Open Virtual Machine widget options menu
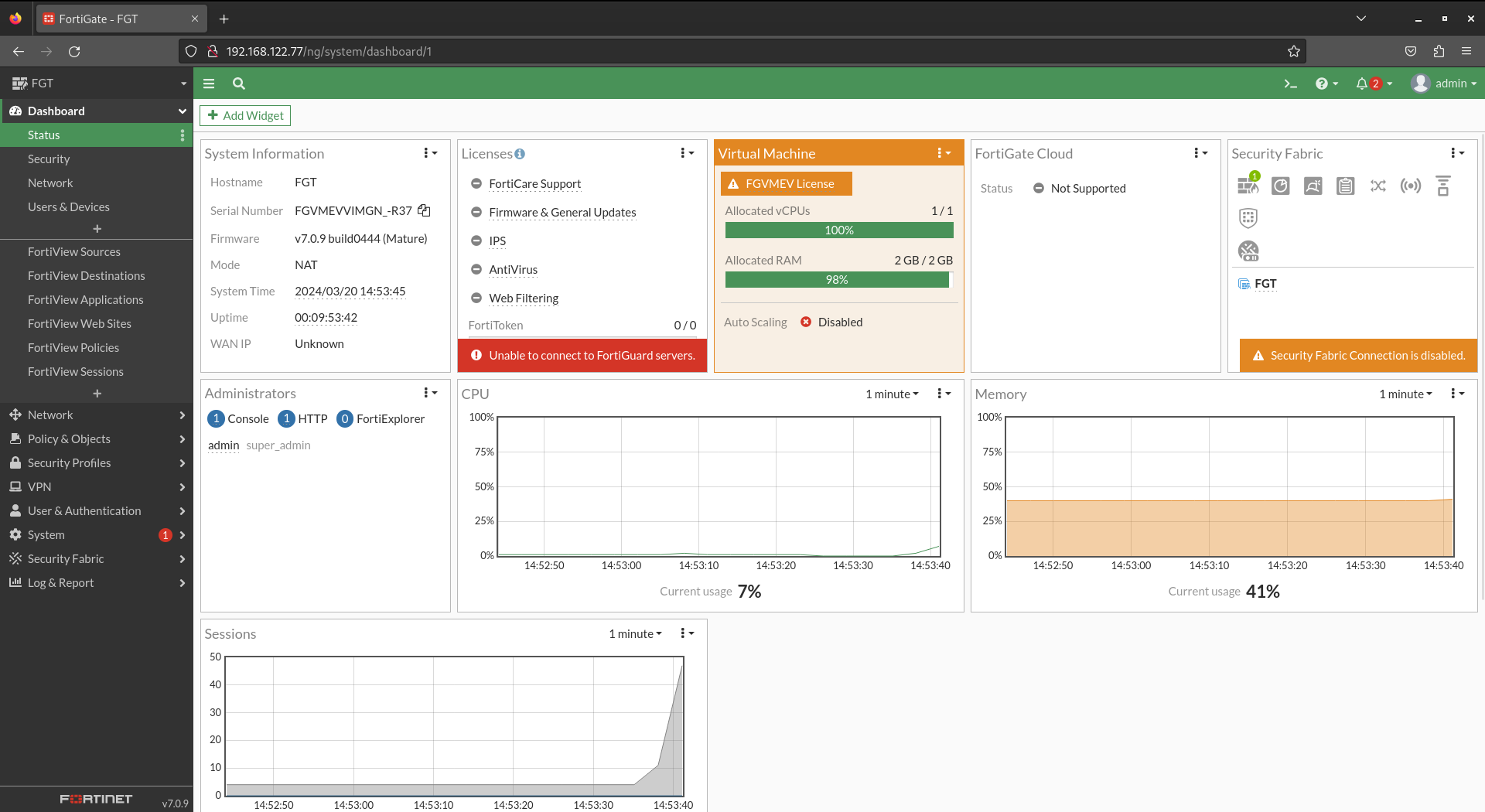 coord(944,153)
